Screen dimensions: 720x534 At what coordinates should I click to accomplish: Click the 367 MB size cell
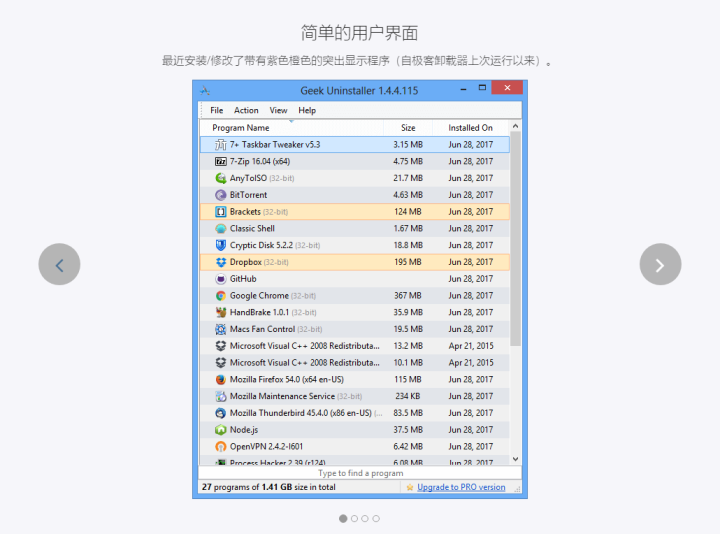click(x=408, y=296)
